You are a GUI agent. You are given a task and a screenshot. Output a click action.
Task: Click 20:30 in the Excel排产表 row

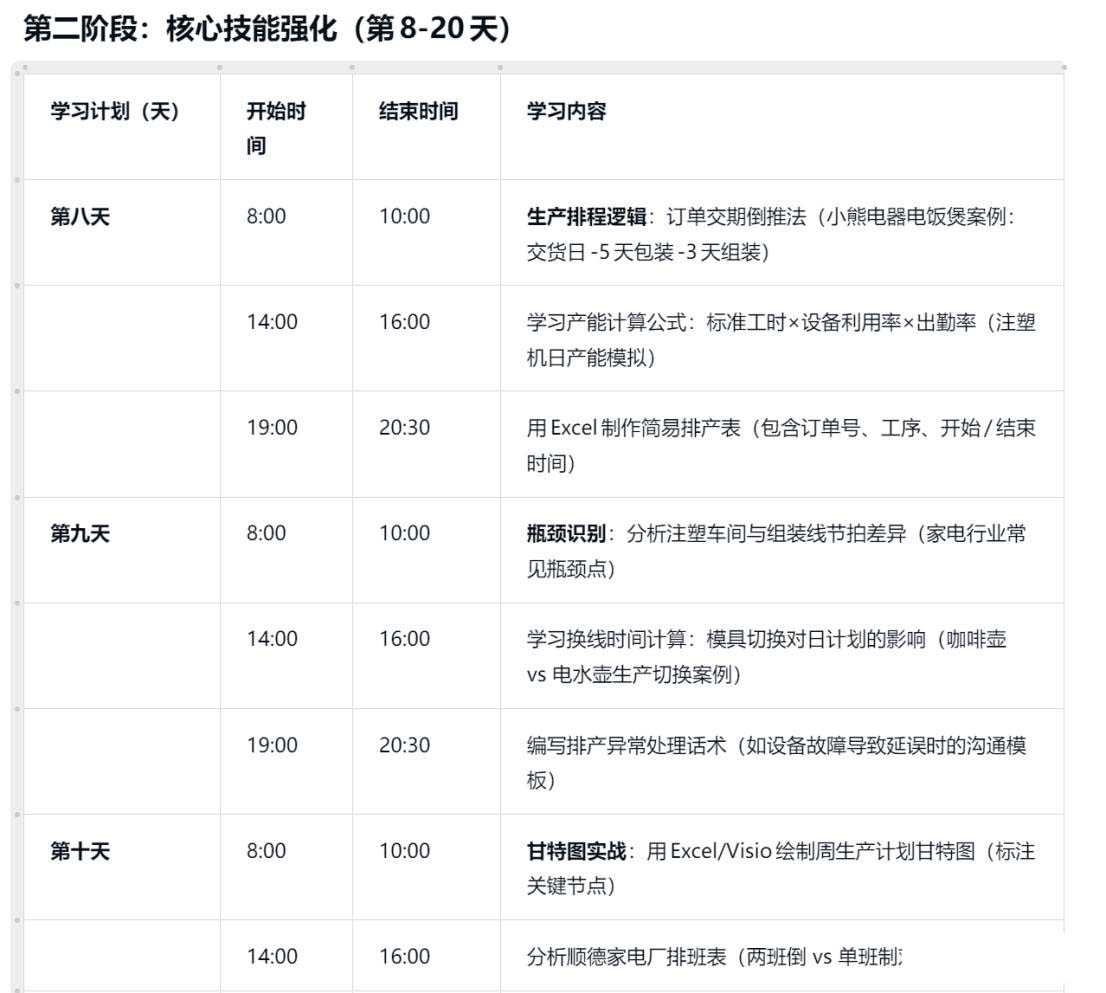point(404,427)
